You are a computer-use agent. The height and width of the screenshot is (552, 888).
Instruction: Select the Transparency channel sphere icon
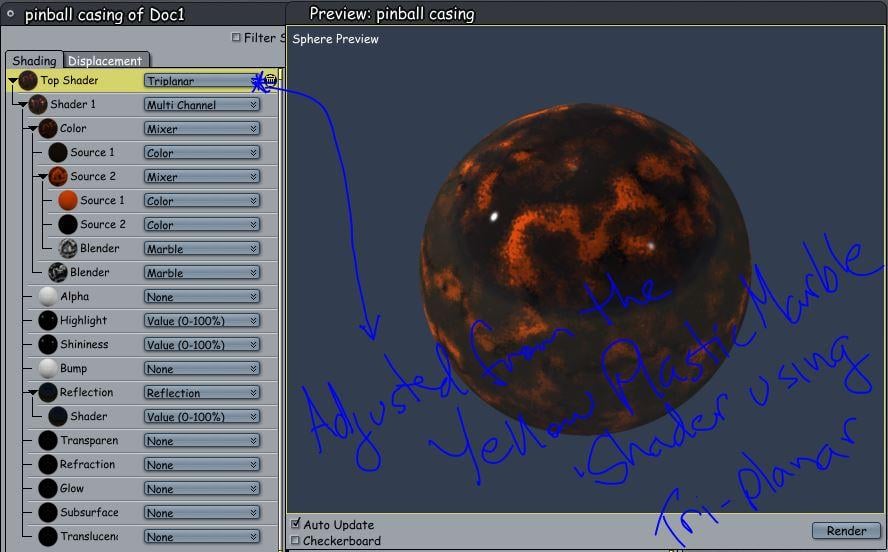pyautogui.click(x=48, y=440)
